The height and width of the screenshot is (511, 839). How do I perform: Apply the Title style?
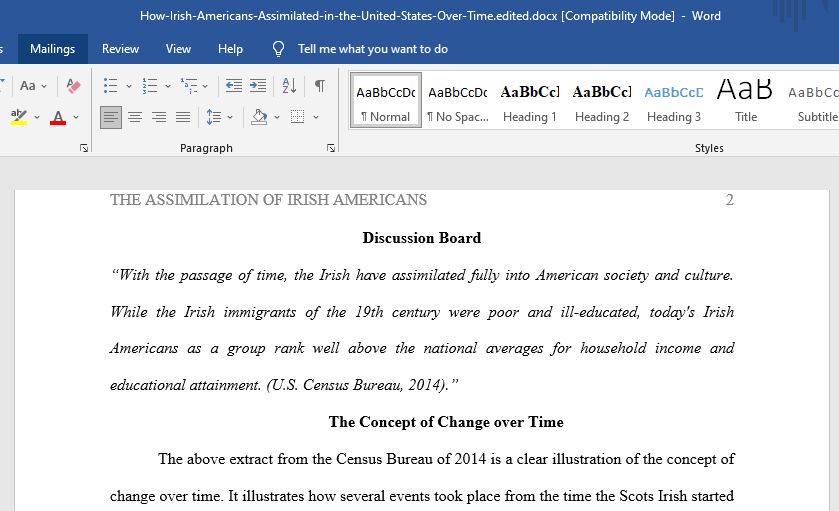point(745,101)
